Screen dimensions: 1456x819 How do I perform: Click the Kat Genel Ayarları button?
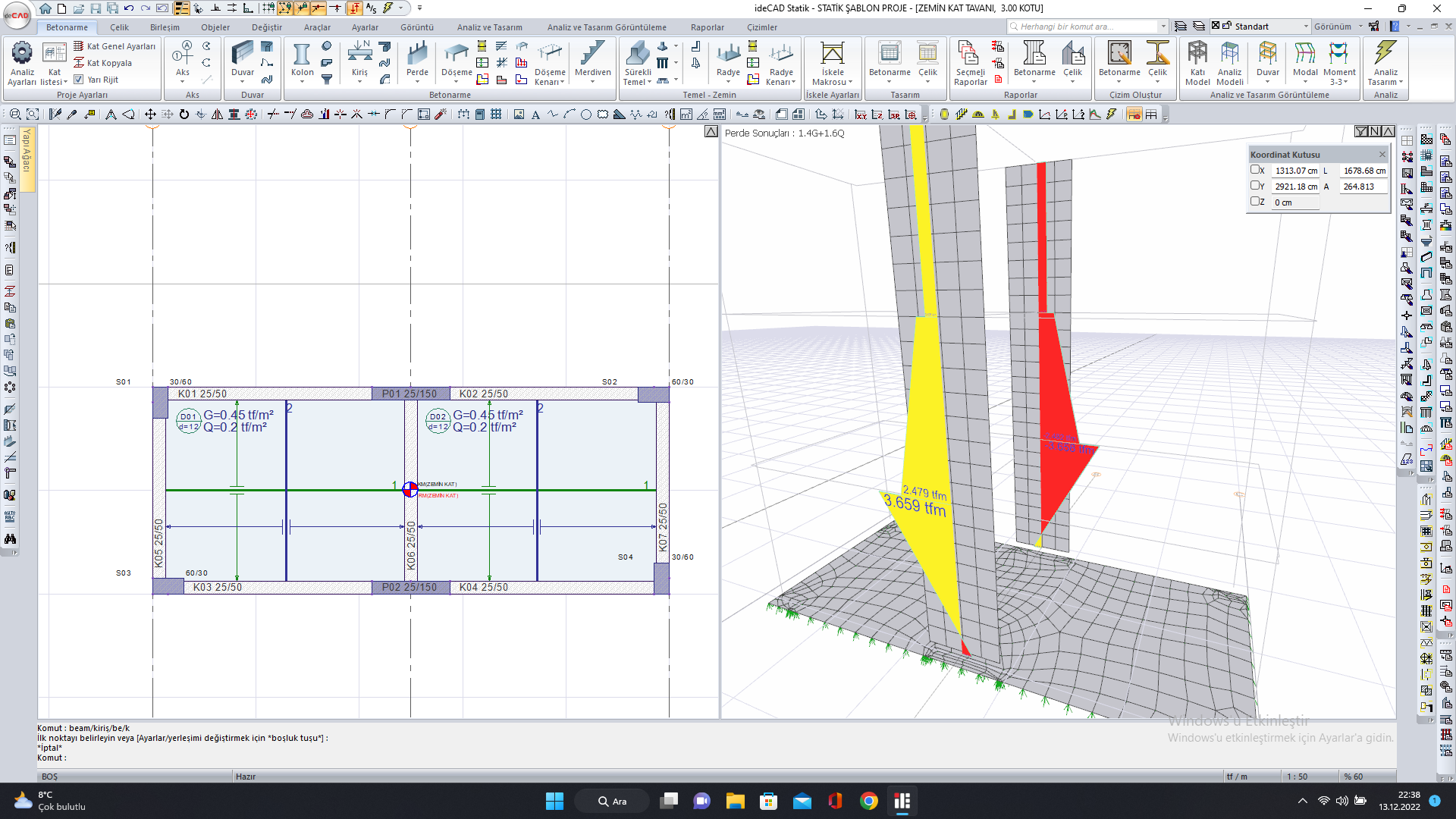(115, 46)
